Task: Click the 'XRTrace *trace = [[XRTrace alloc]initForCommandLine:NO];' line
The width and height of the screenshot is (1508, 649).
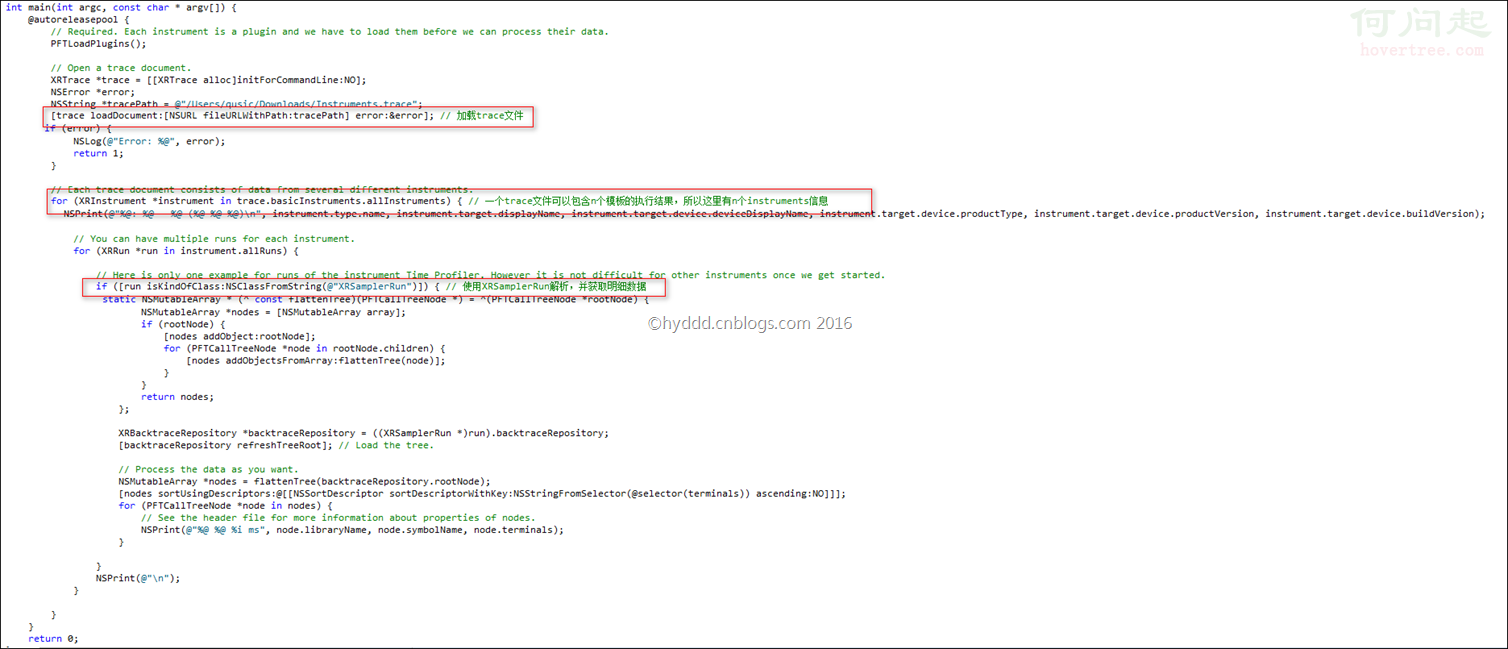Action: [209, 80]
